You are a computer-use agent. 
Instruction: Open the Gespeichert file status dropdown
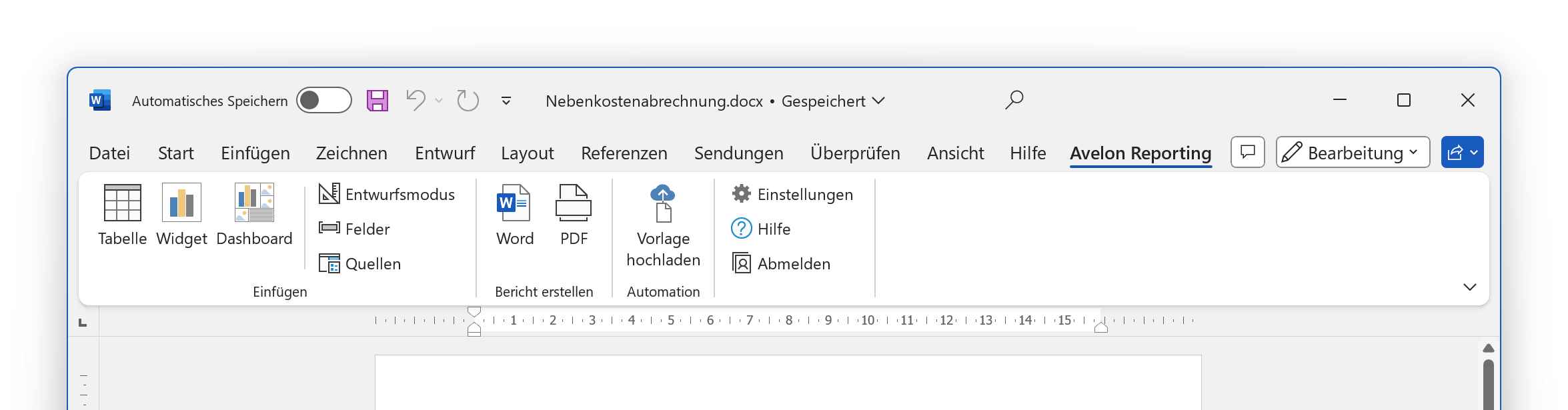tap(833, 101)
